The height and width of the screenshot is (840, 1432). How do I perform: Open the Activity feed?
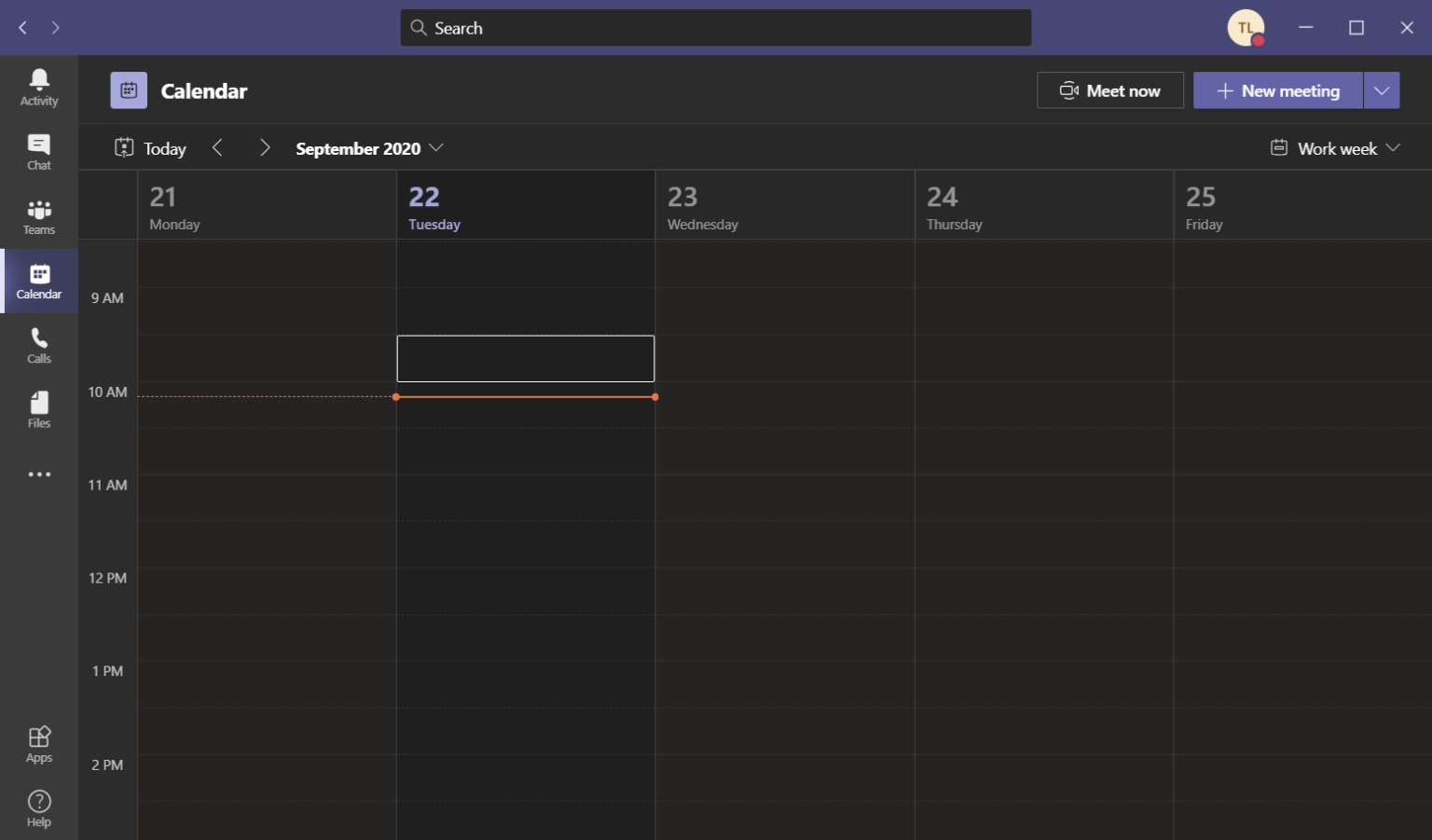[38, 87]
